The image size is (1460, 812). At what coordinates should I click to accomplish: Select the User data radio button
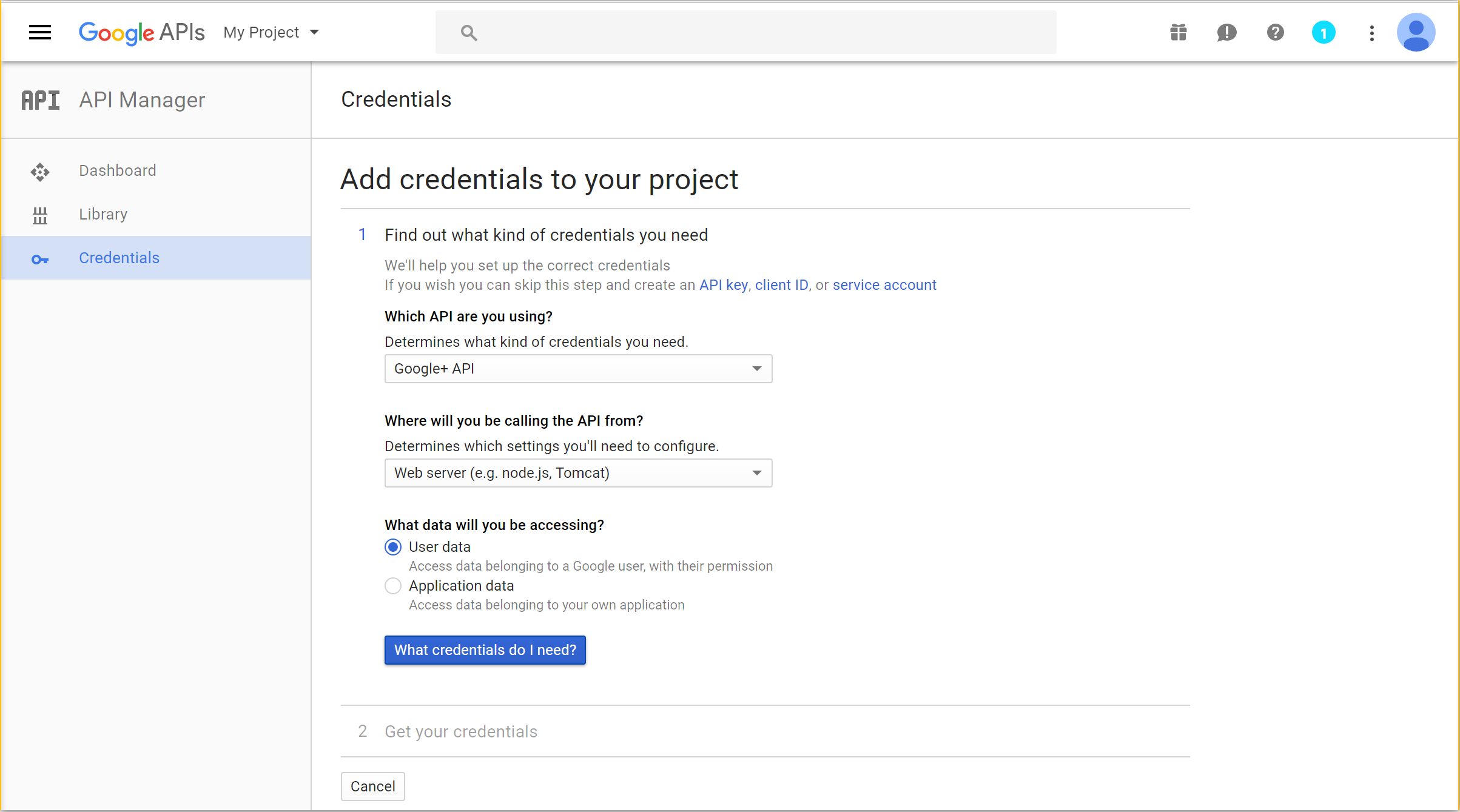[393, 547]
